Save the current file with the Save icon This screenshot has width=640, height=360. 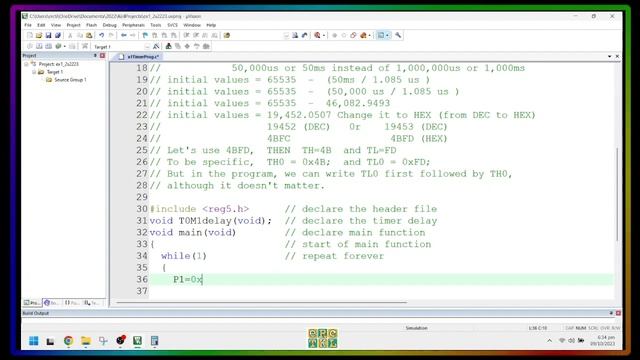click(48, 36)
